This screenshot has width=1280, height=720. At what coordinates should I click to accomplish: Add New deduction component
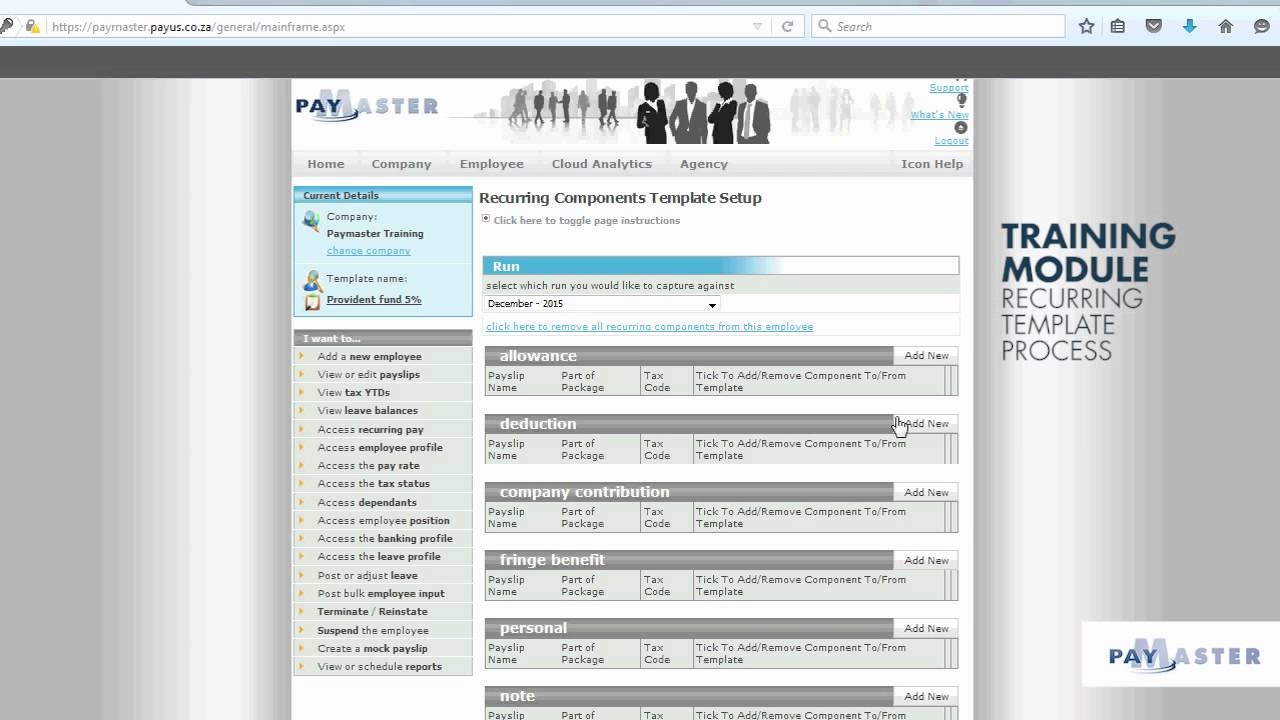tap(926, 424)
